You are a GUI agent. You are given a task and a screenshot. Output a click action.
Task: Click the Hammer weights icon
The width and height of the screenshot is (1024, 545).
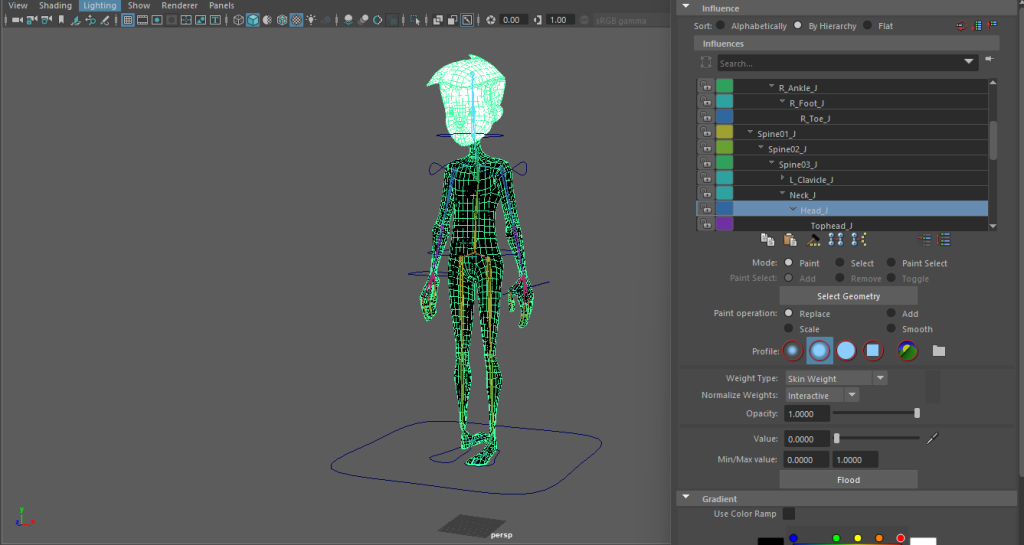tap(814, 240)
